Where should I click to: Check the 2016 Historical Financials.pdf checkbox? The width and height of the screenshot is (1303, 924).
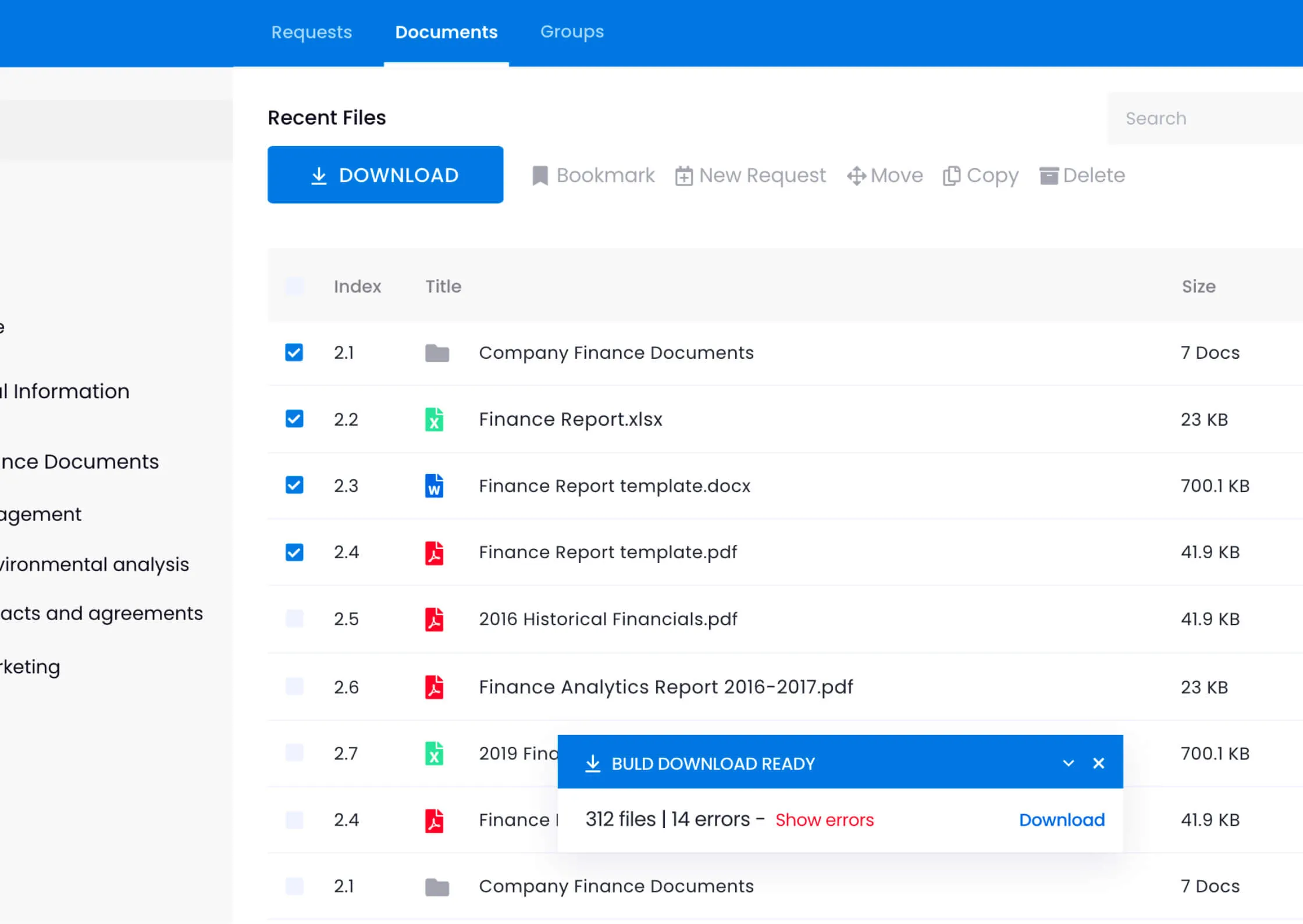tap(294, 619)
